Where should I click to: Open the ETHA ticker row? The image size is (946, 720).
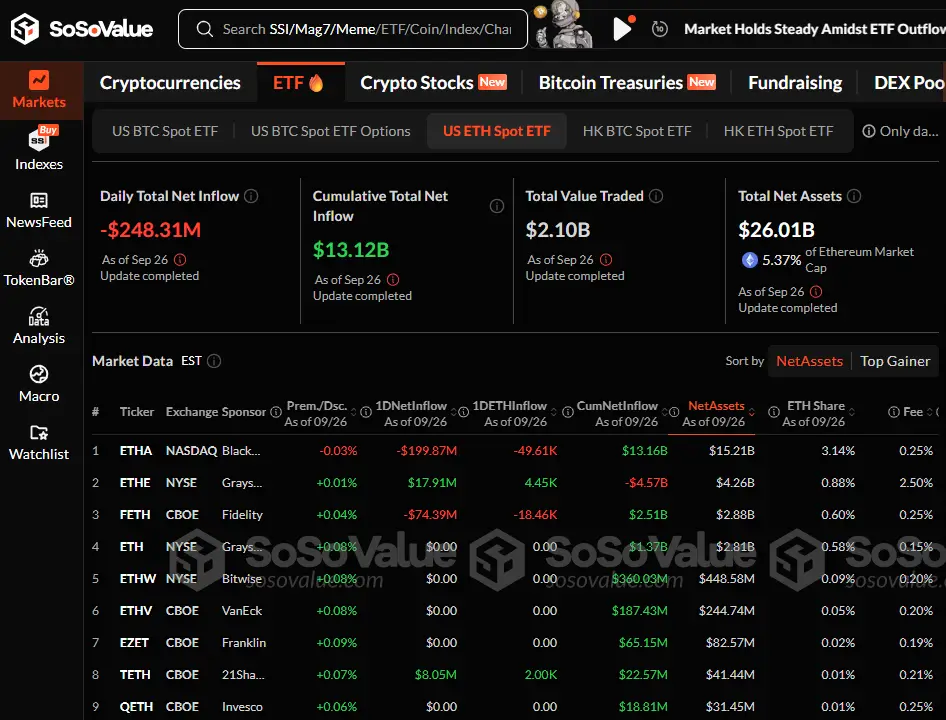click(136, 451)
